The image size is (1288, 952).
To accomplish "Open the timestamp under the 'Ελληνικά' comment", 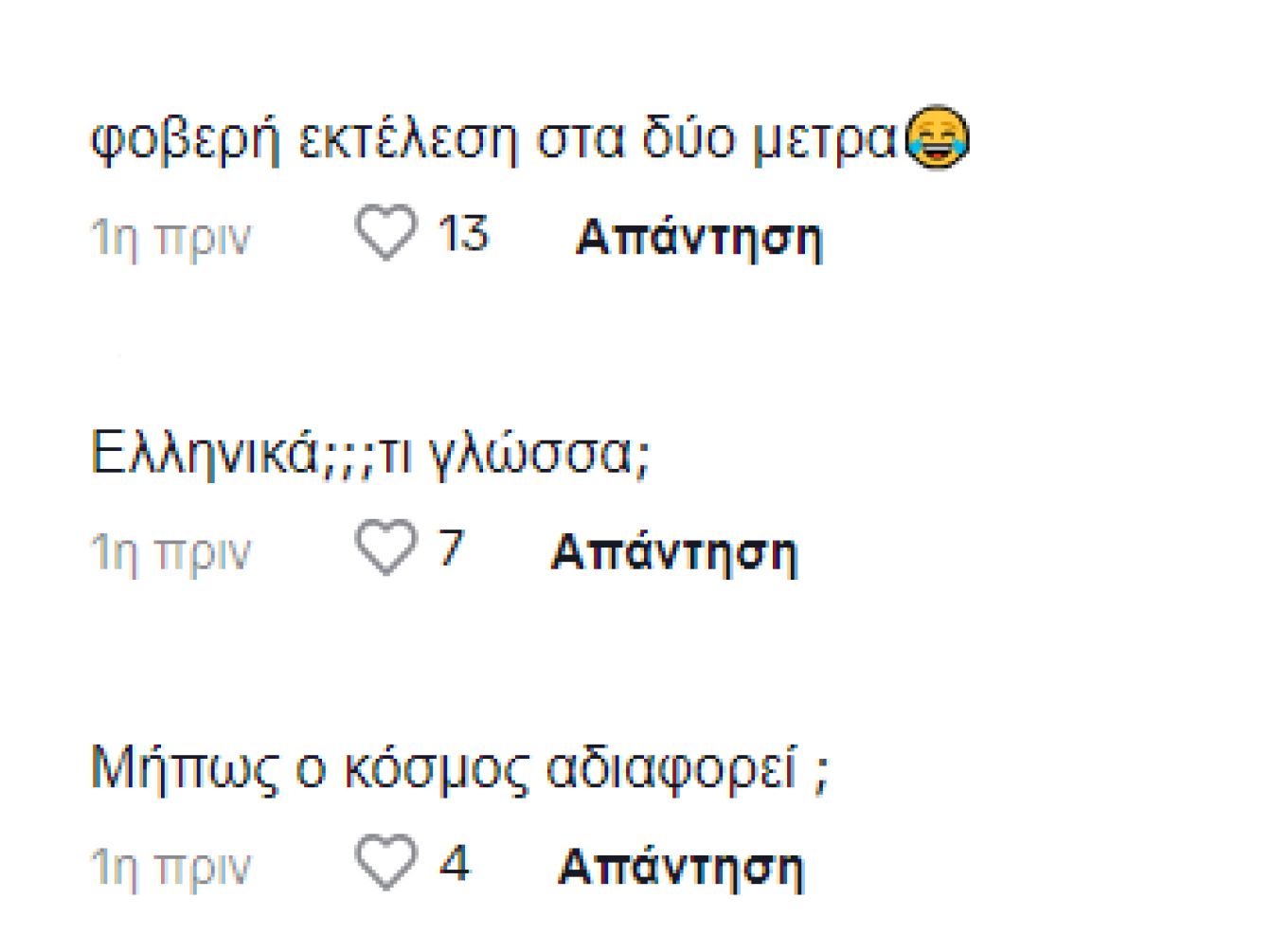I will tap(171, 552).
